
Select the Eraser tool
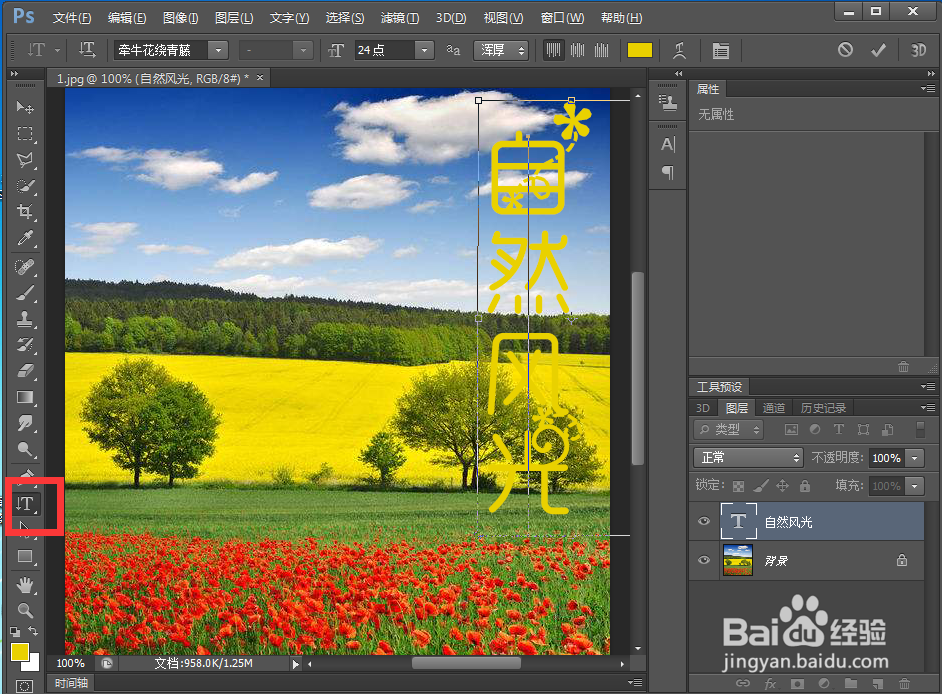coord(25,371)
